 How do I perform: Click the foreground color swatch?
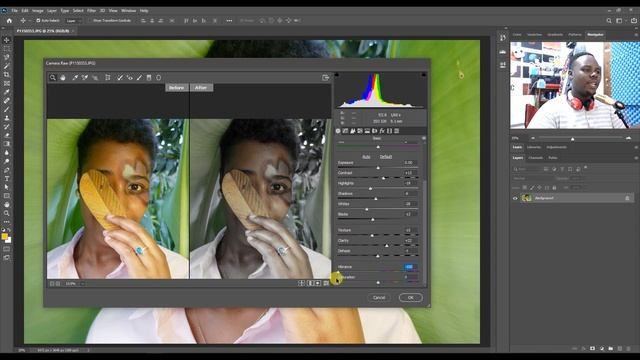(4, 236)
